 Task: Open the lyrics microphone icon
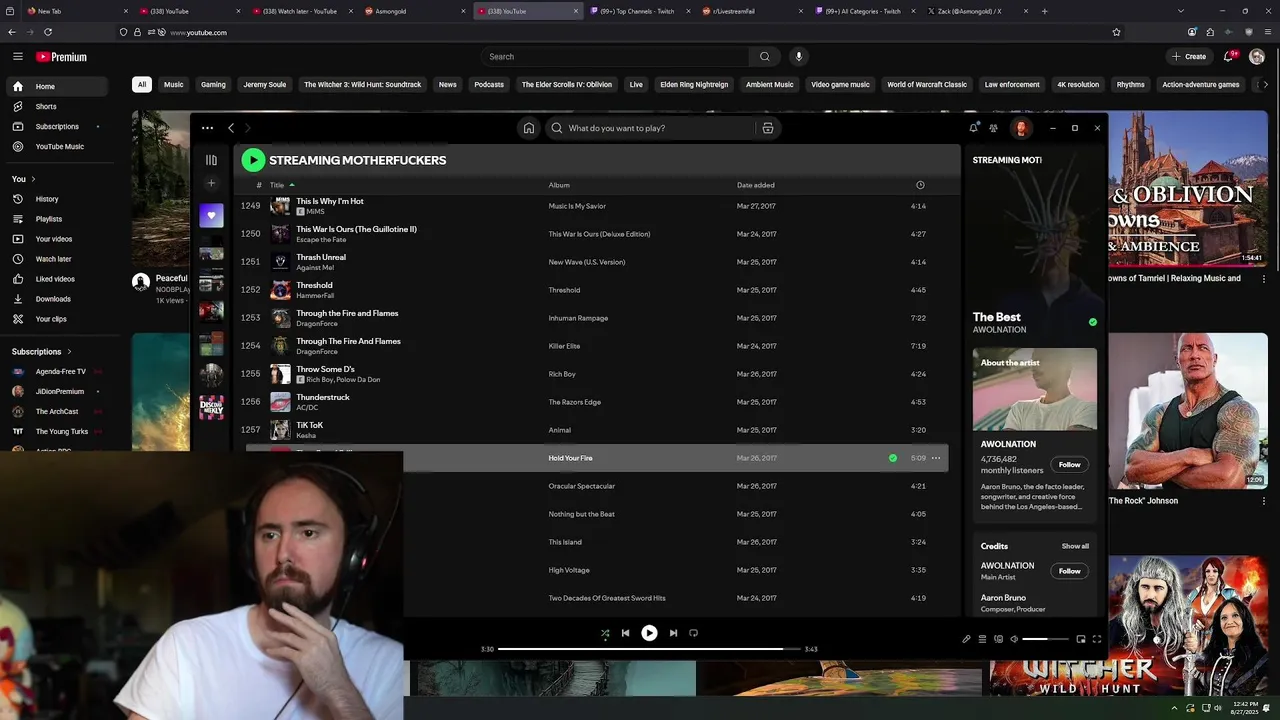[966, 639]
